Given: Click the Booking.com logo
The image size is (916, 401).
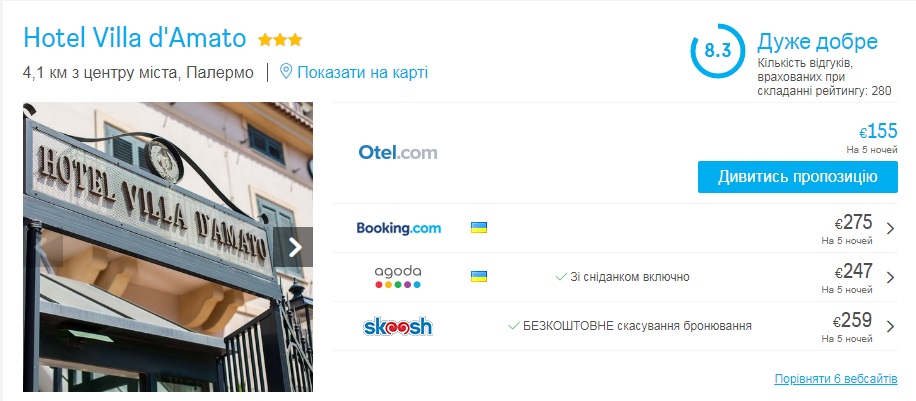Looking at the screenshot, I should point(399,228).
